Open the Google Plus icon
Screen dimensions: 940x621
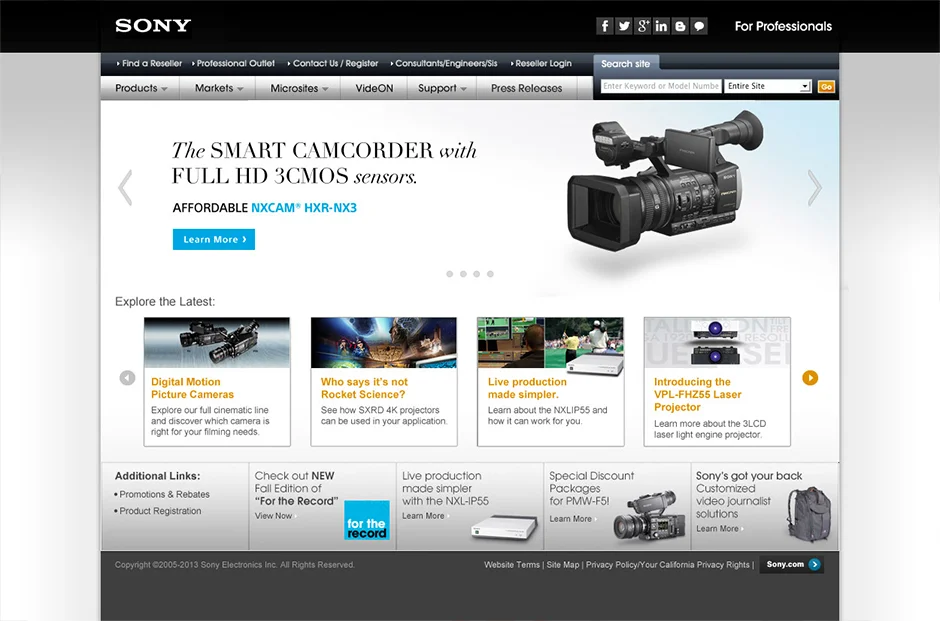[x=643, y=26]
